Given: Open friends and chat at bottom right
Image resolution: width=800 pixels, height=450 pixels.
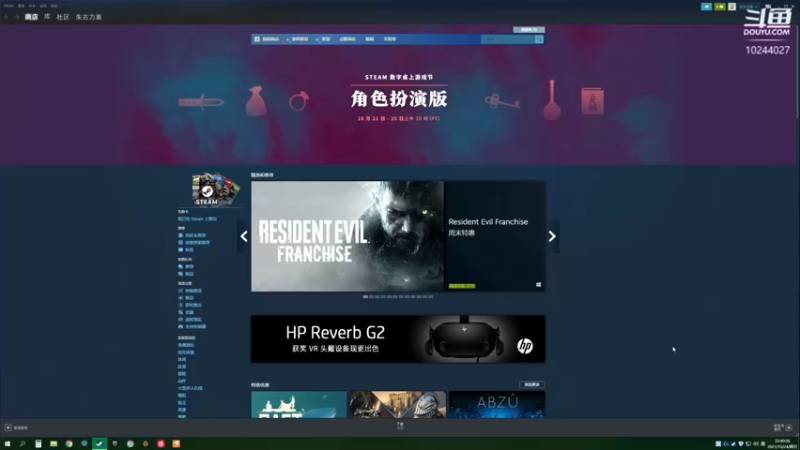Looking at the screenshot, I should click(x=783, y=428).
